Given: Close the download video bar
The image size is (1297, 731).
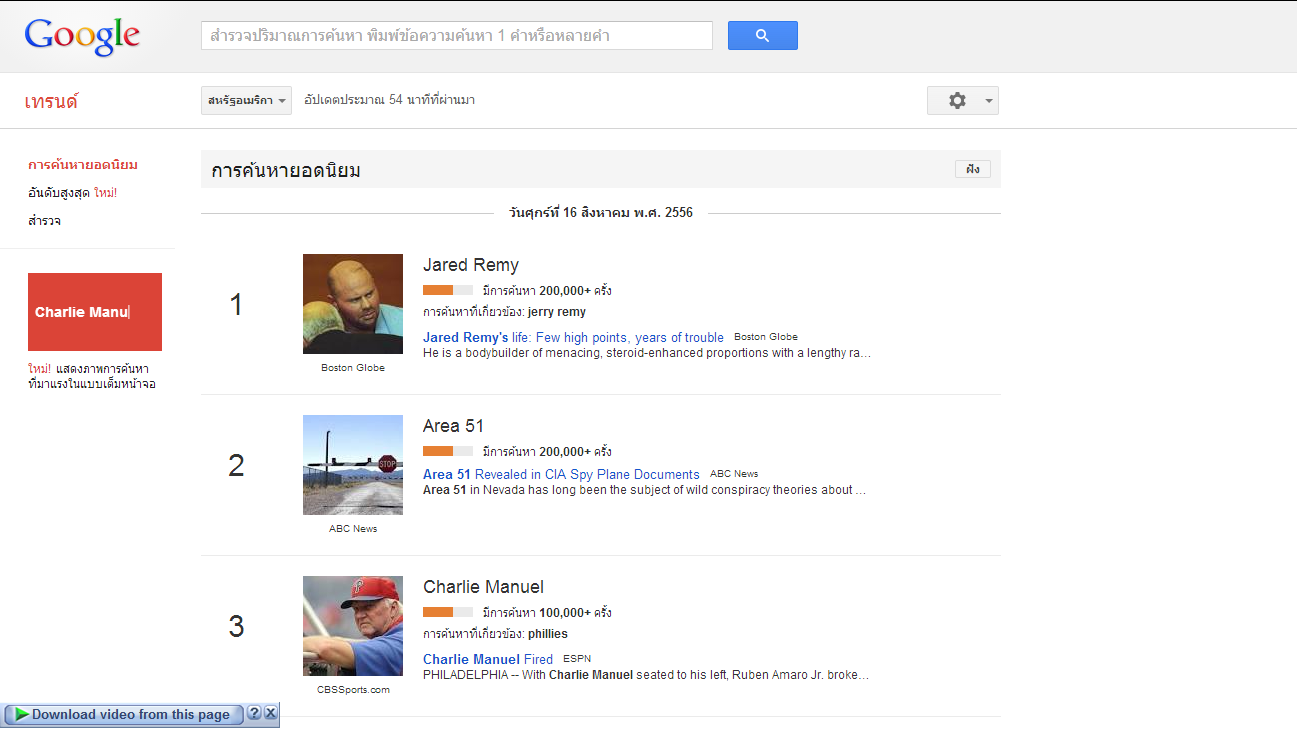Looking at the screenshot, I should point(271,713).
